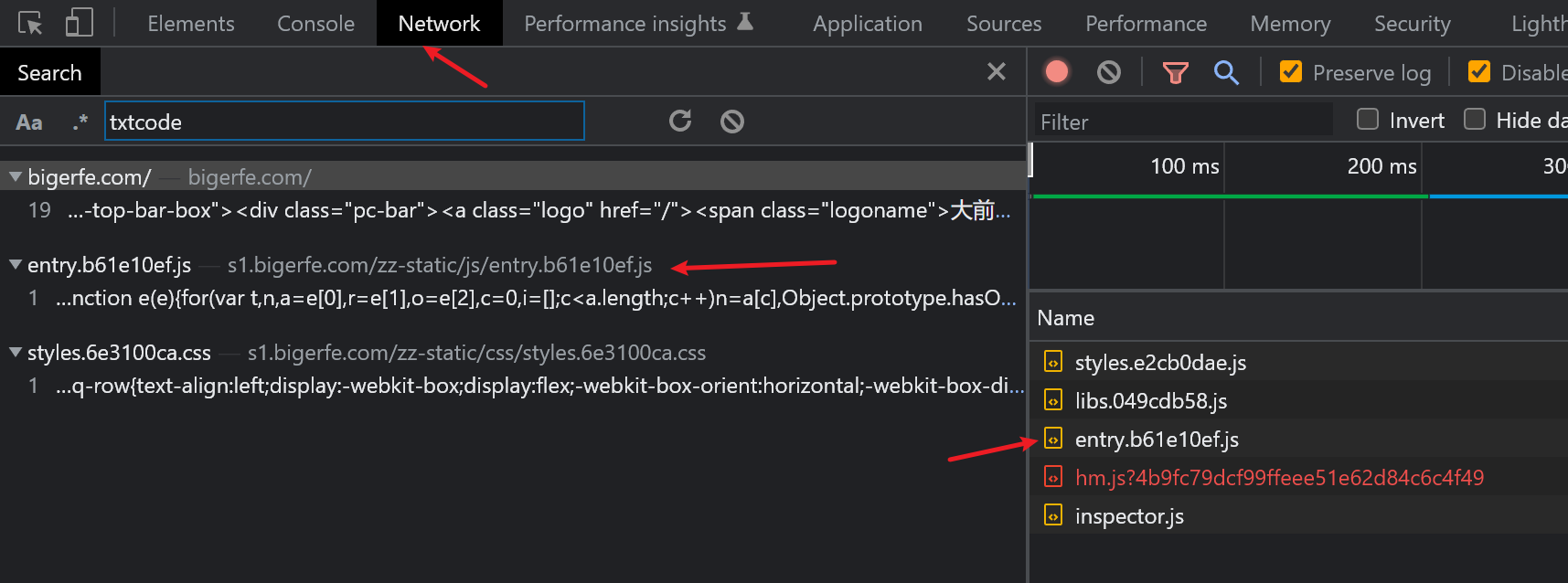This screenshot has width=1568, height=583.
Task: Refresh the search results
Action: click(680, 122)
